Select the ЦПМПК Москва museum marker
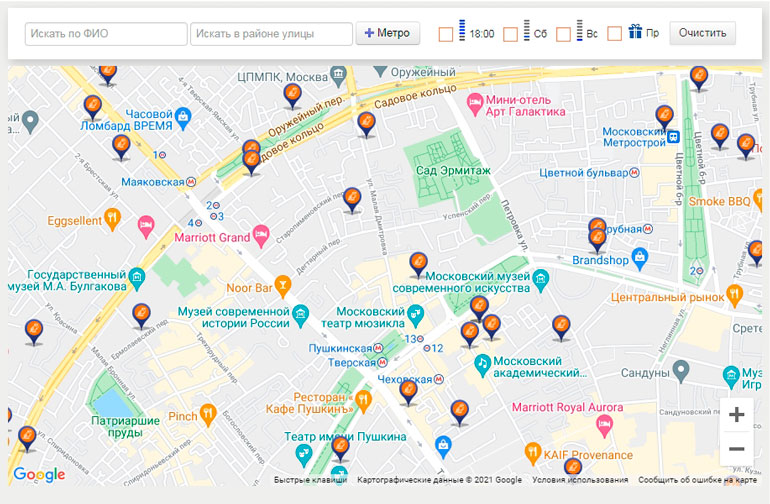The width and height of the screenshot is (770, 504). [x=338, y=75]
